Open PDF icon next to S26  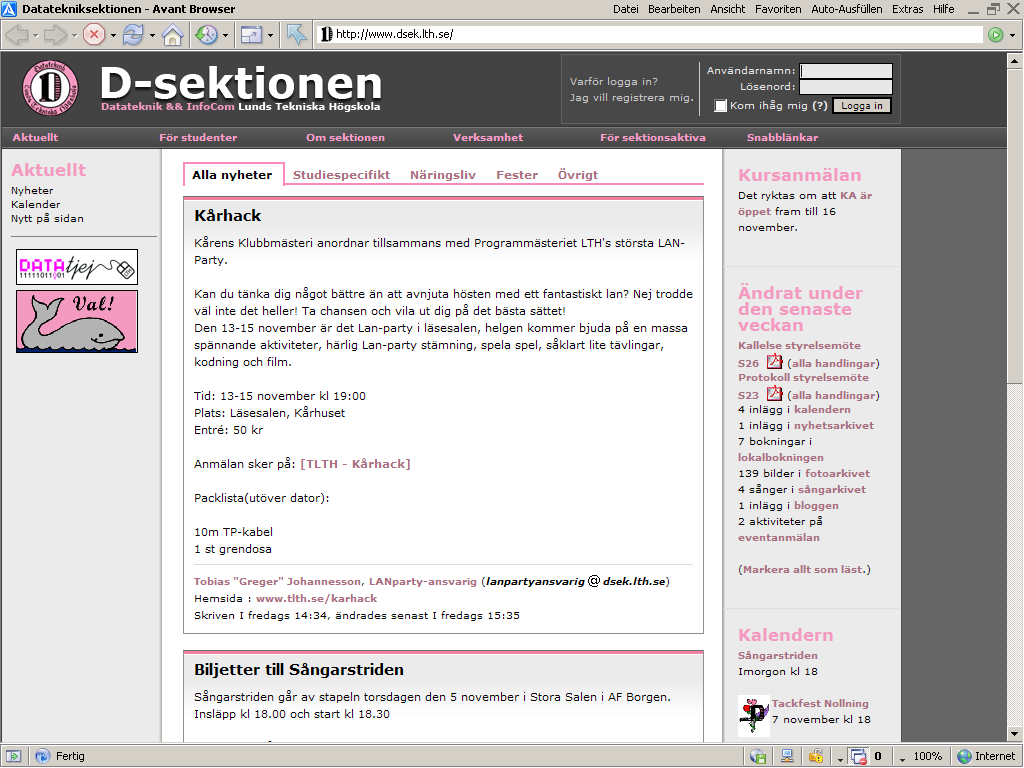775,361
